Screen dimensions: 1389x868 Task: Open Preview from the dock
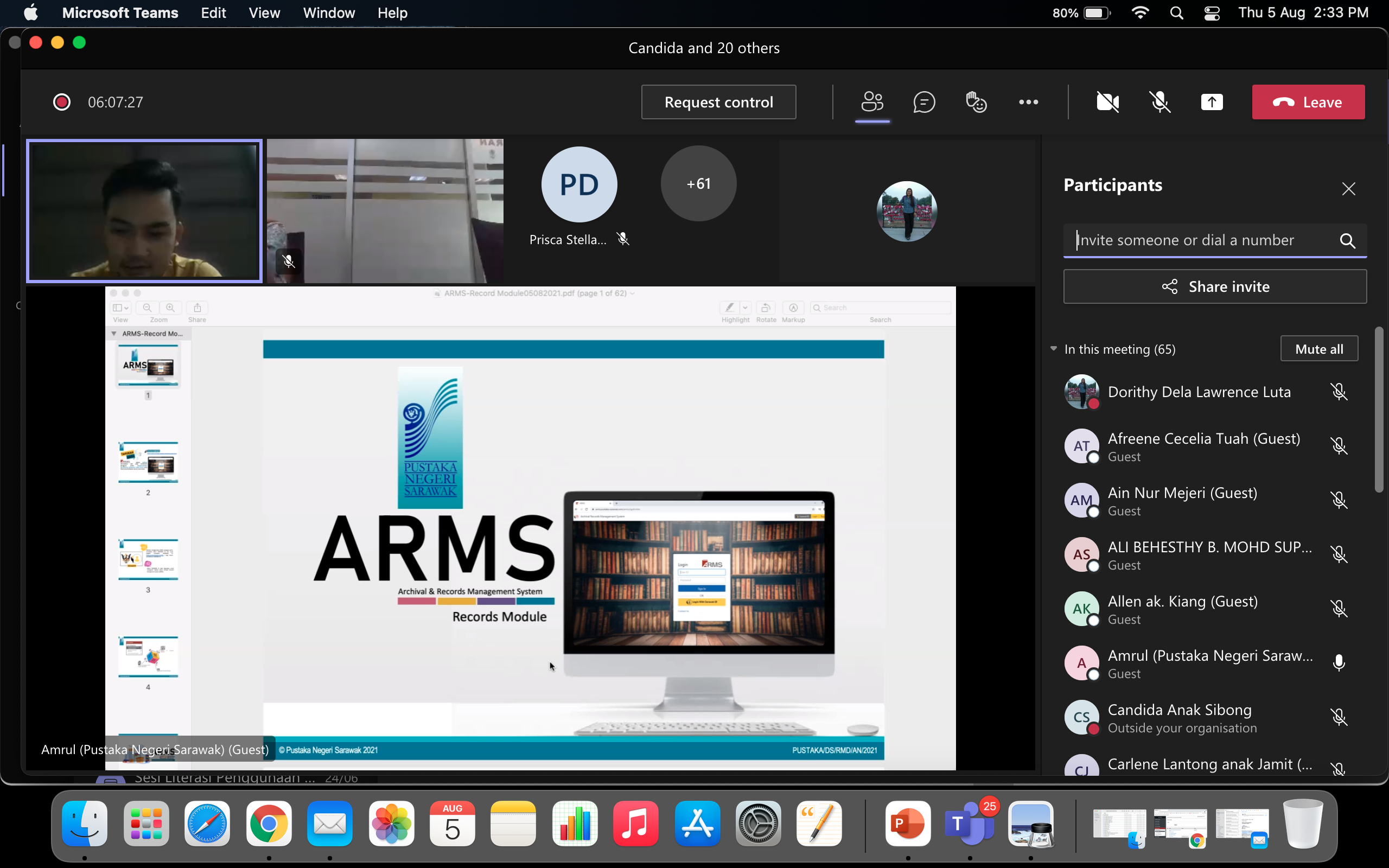point(1031,824)
